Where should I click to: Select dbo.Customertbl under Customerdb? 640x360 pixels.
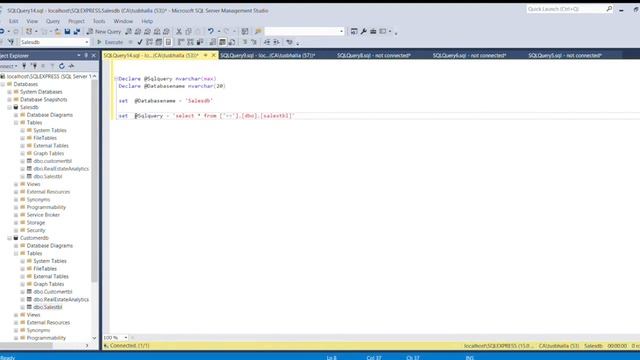click(x=53, y=292)
